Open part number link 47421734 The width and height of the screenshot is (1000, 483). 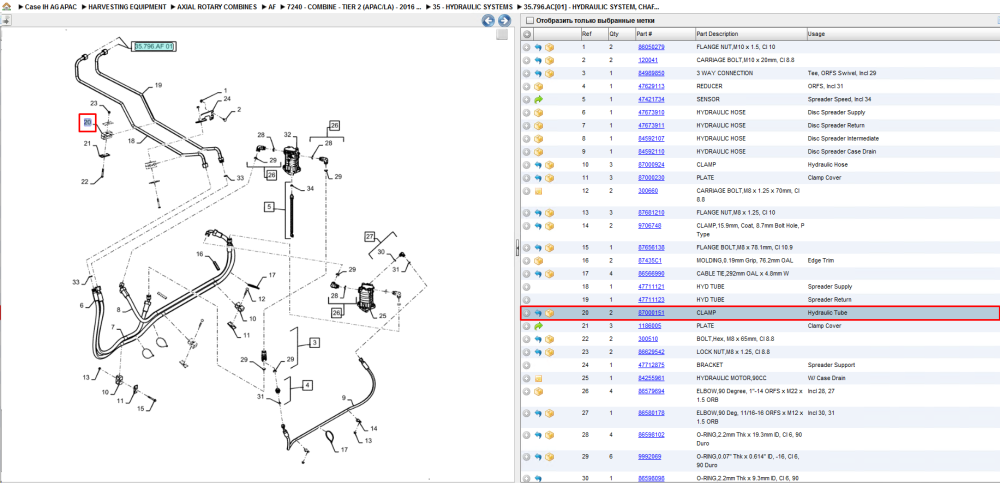651,100
